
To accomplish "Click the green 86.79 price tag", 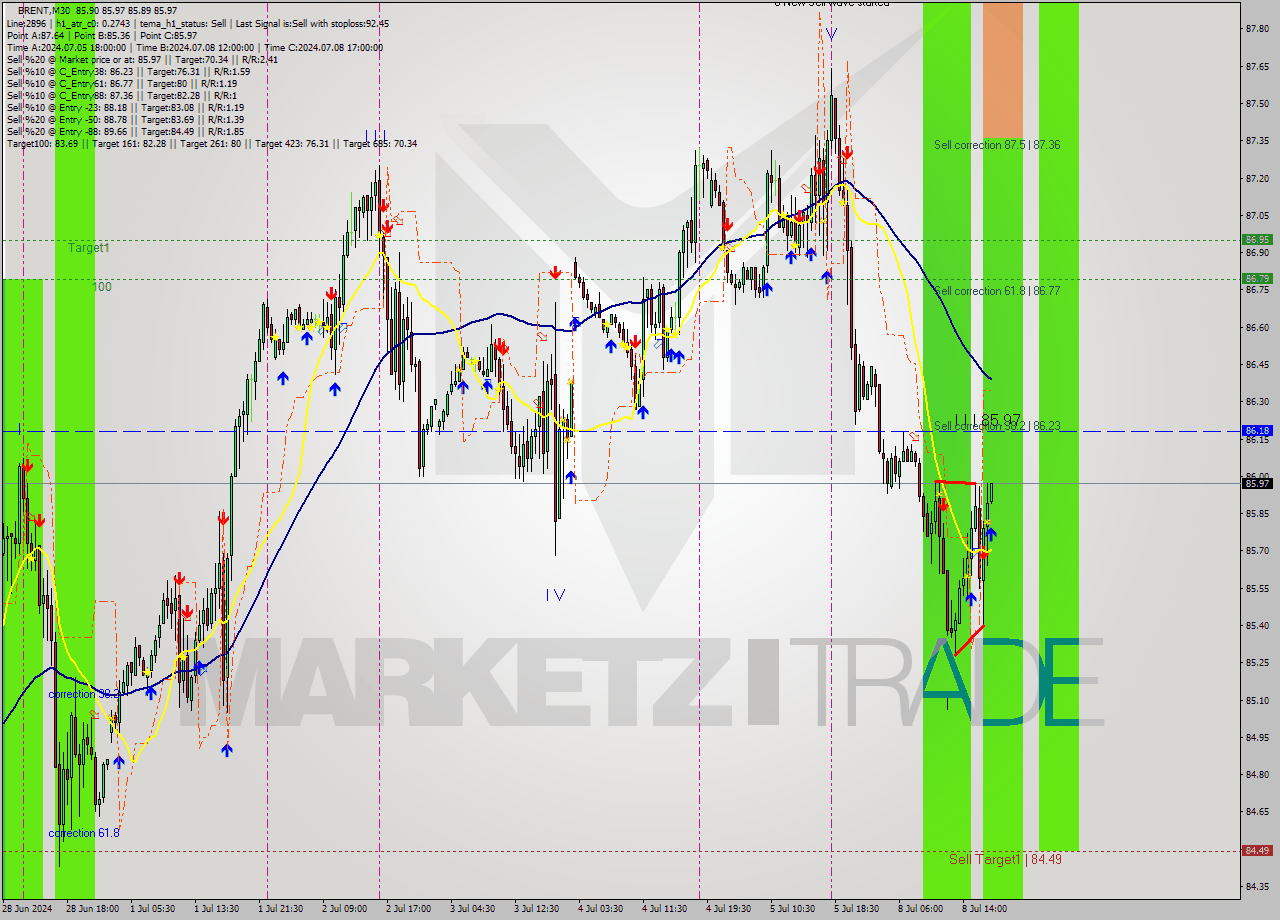I will tap(1257, 278).
